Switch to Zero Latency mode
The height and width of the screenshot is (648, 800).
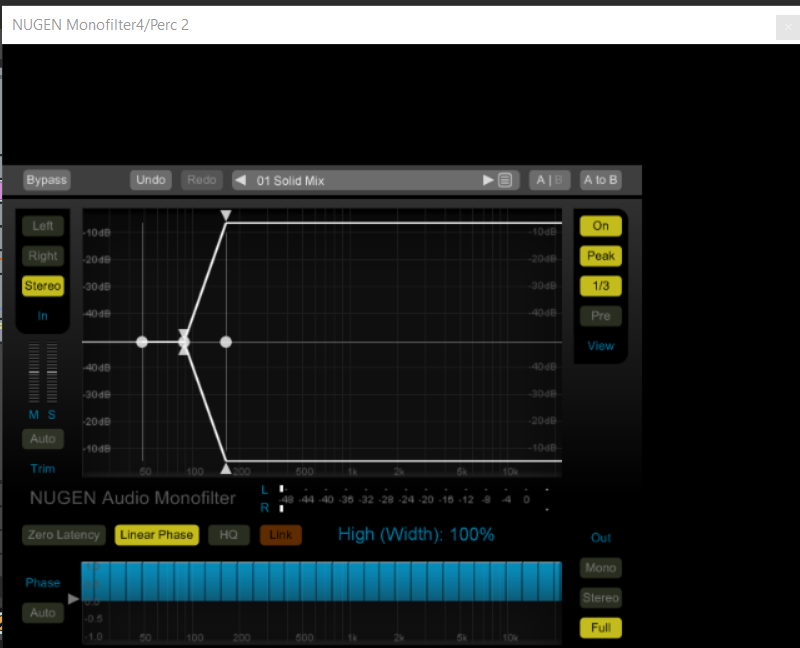(64, 535)
